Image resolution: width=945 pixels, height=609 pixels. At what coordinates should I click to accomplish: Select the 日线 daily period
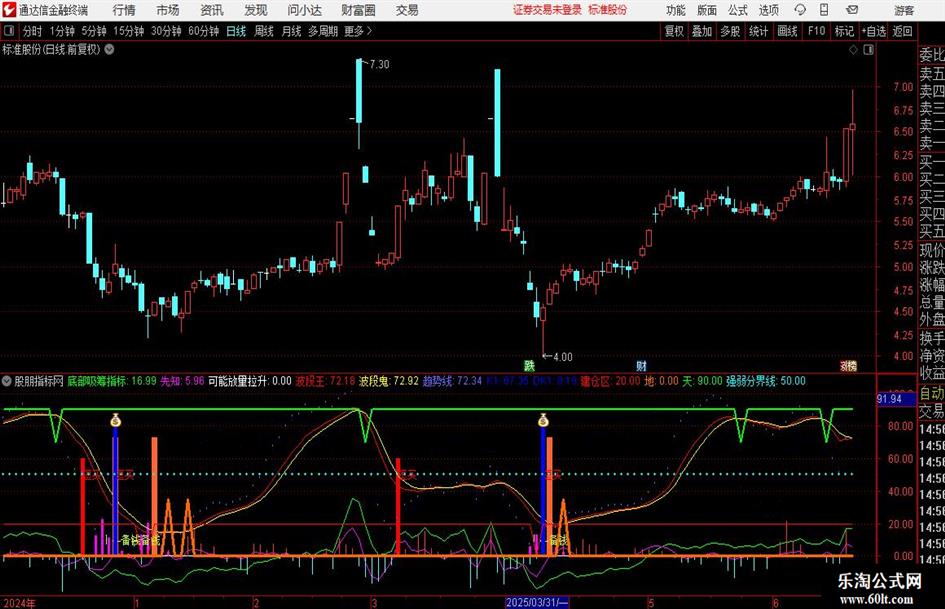[236, 31]
